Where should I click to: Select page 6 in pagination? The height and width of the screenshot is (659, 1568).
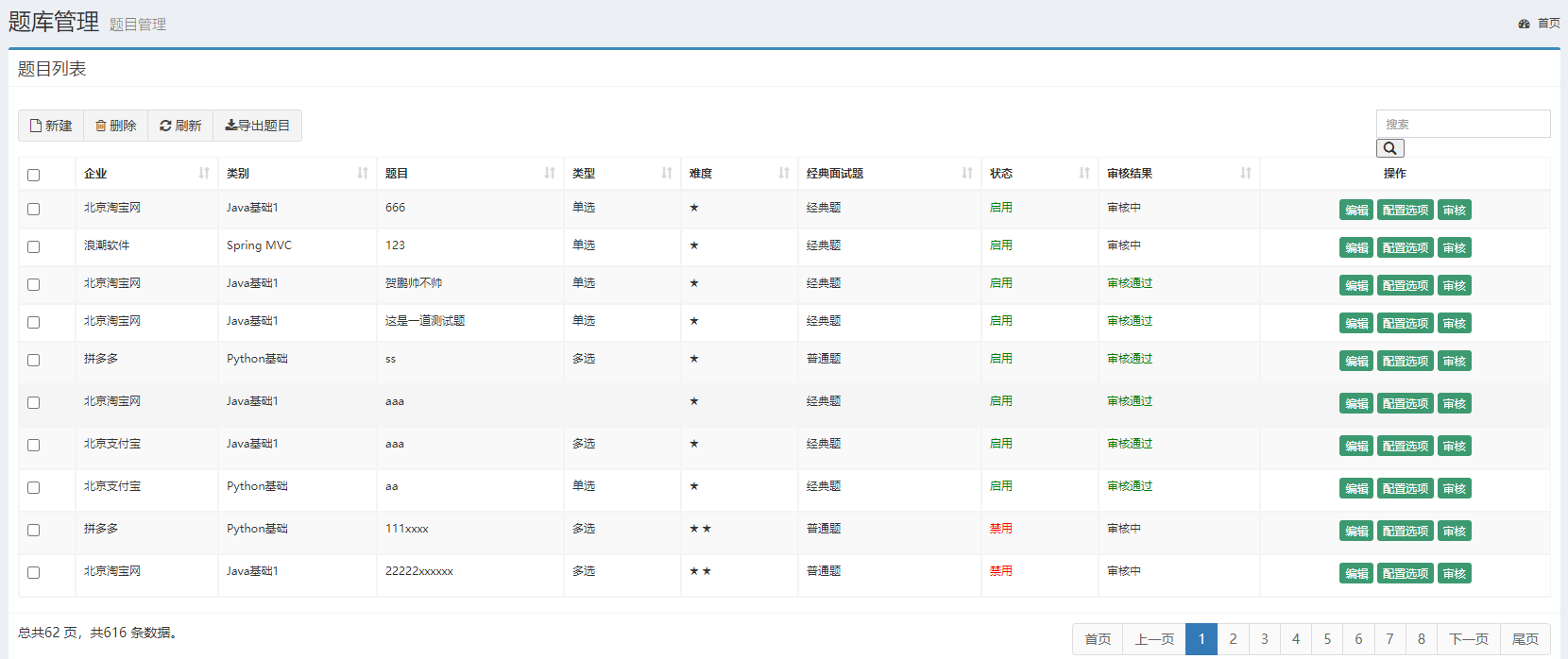[x=1358, y=639]
